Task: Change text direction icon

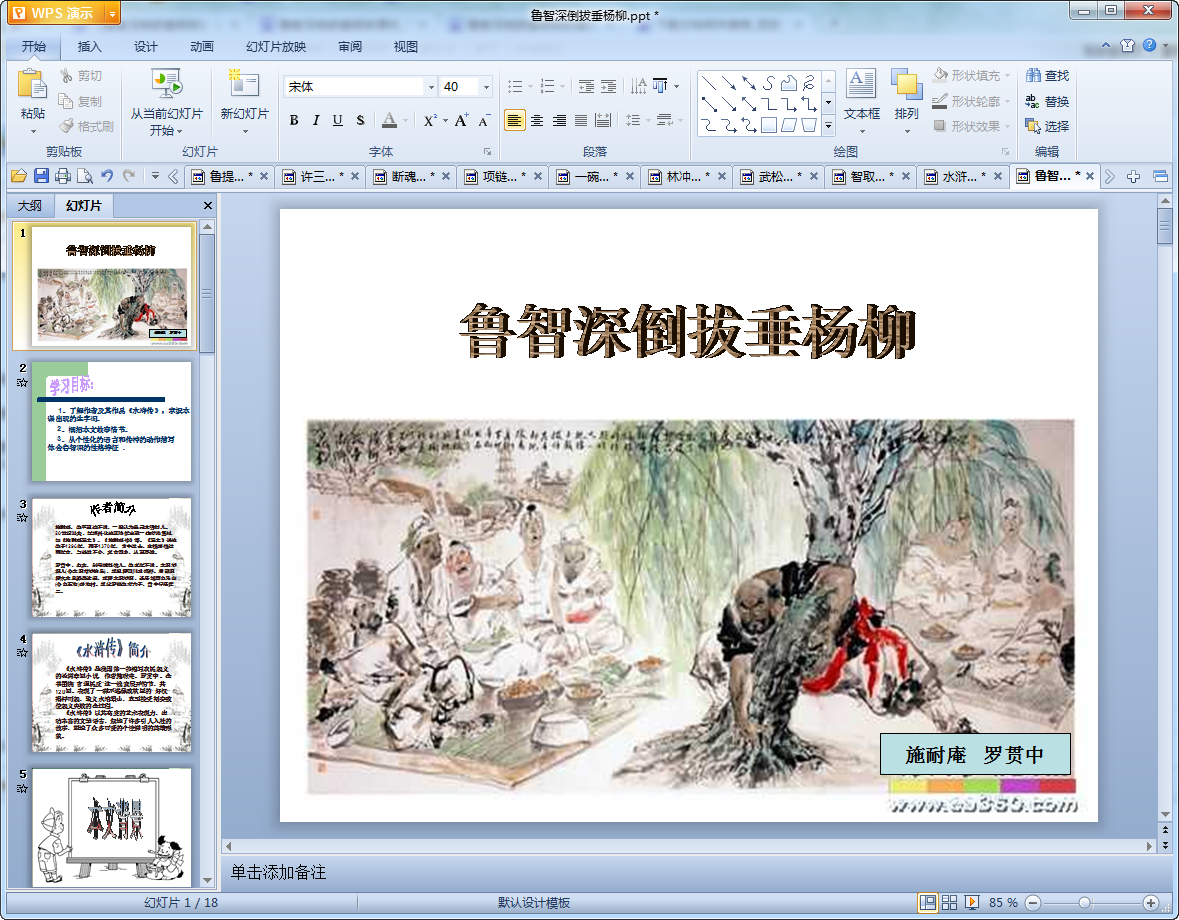Action: point(638,86)
